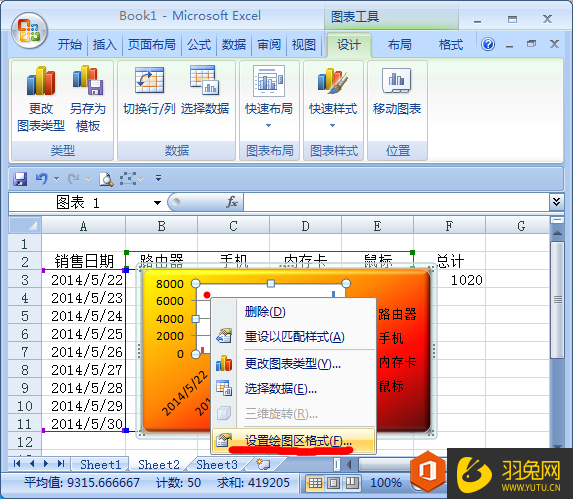The height and width of the screenshot is (499, 573).
Task: Save the workbook with the disk icon
Action: click(20, 179)
